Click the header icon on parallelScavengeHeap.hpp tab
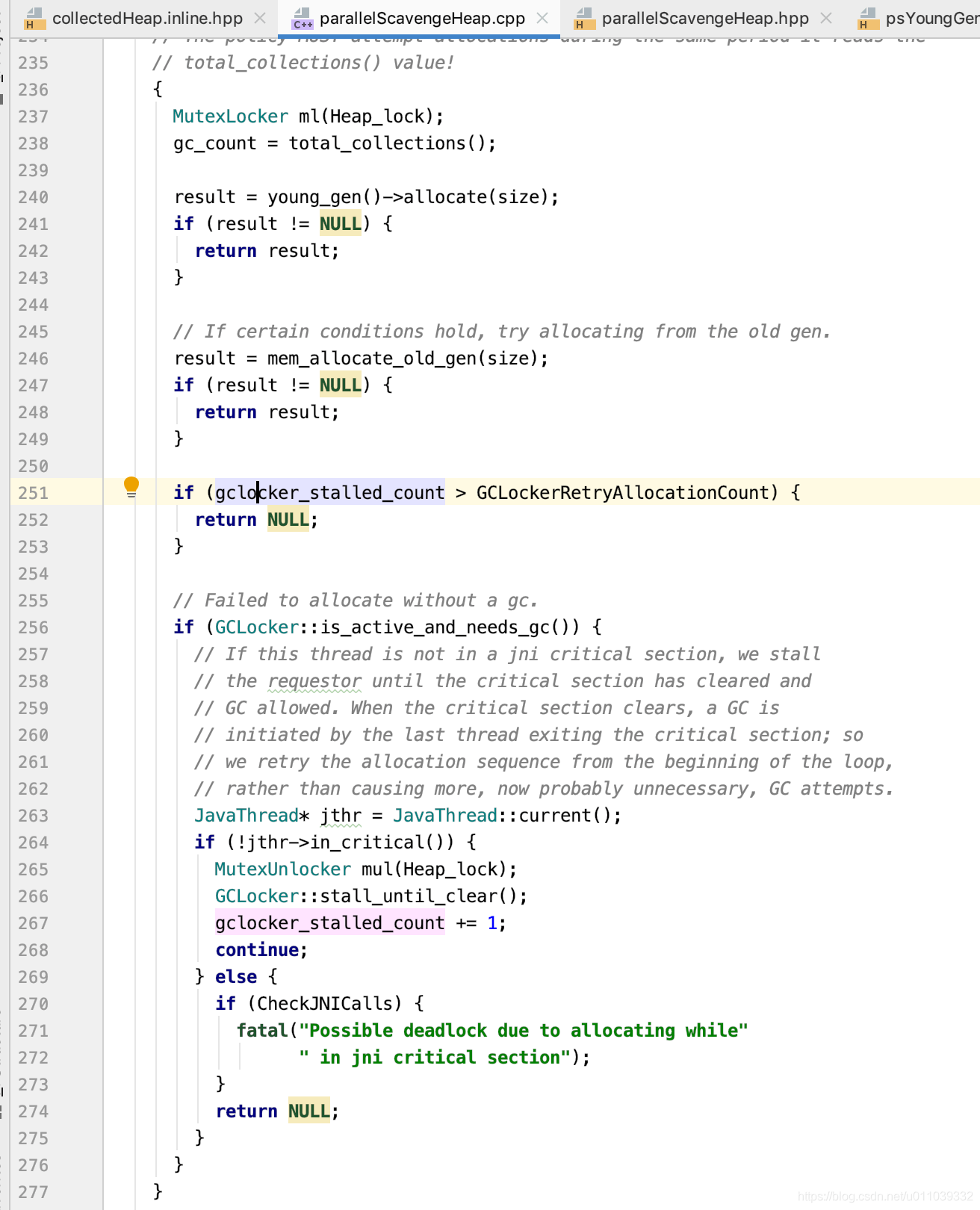The height and width of the screenshot is (1210, 980). tap(584, 19)
